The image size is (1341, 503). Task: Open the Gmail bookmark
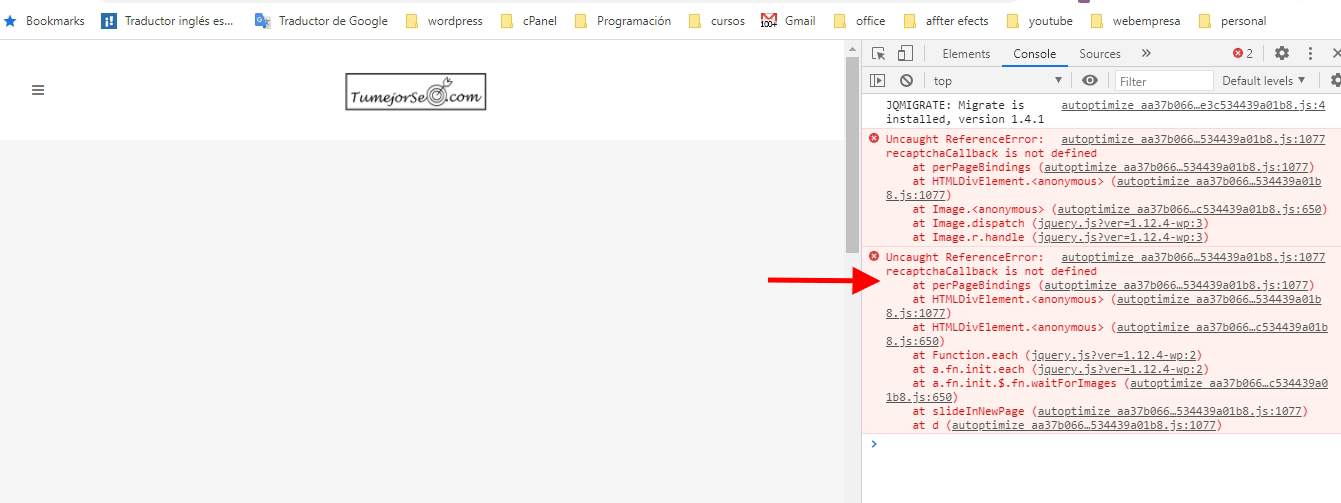[789, 20]
